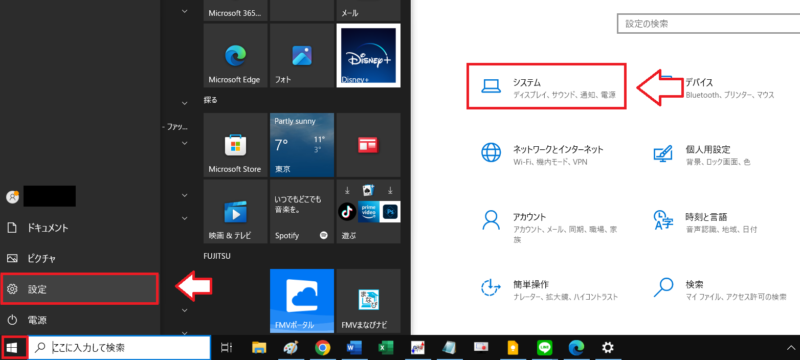Open the システム settings category
The height and width of the screenshot is (360, 800).
click(x=546, y=86)
